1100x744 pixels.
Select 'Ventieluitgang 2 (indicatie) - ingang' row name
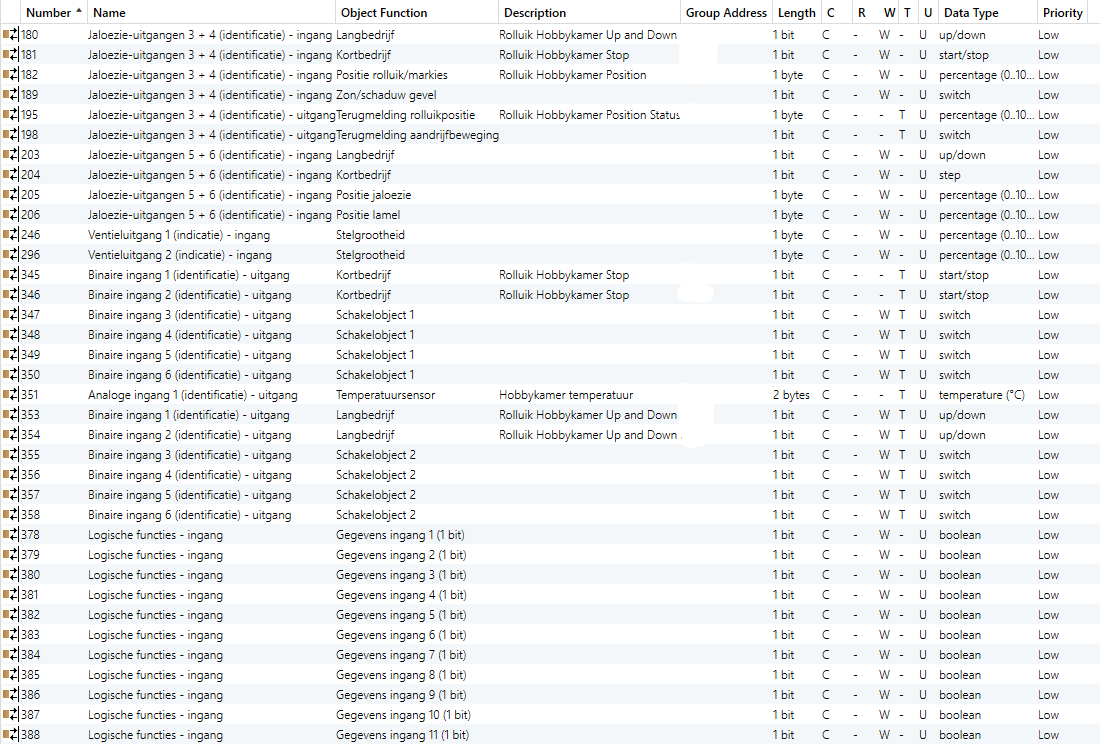click(x=180, y=255)
